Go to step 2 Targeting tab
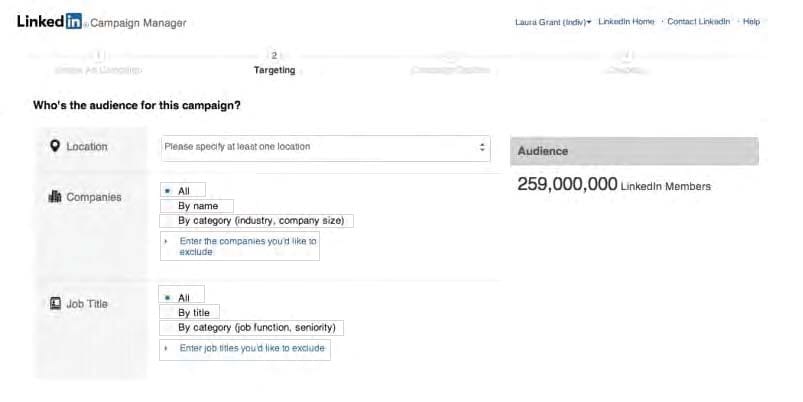This screenshot has width=803, height=402. (x=274, y=64)
